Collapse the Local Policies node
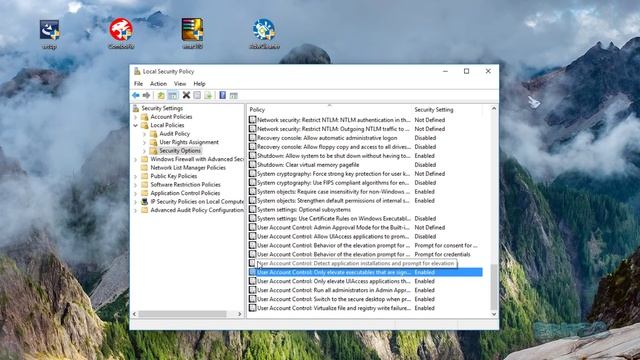The height and width of the screenshot is (360, 640). [136, 125]
